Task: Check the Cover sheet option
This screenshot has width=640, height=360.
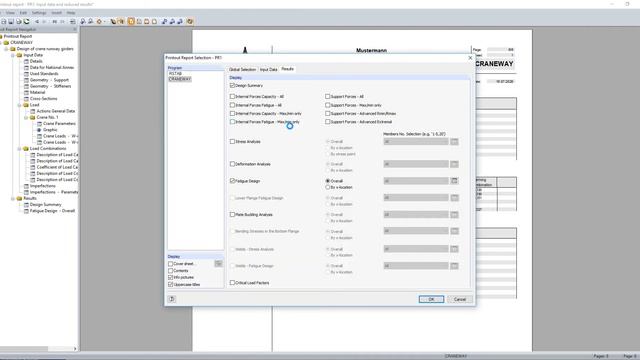Action: 171,264
